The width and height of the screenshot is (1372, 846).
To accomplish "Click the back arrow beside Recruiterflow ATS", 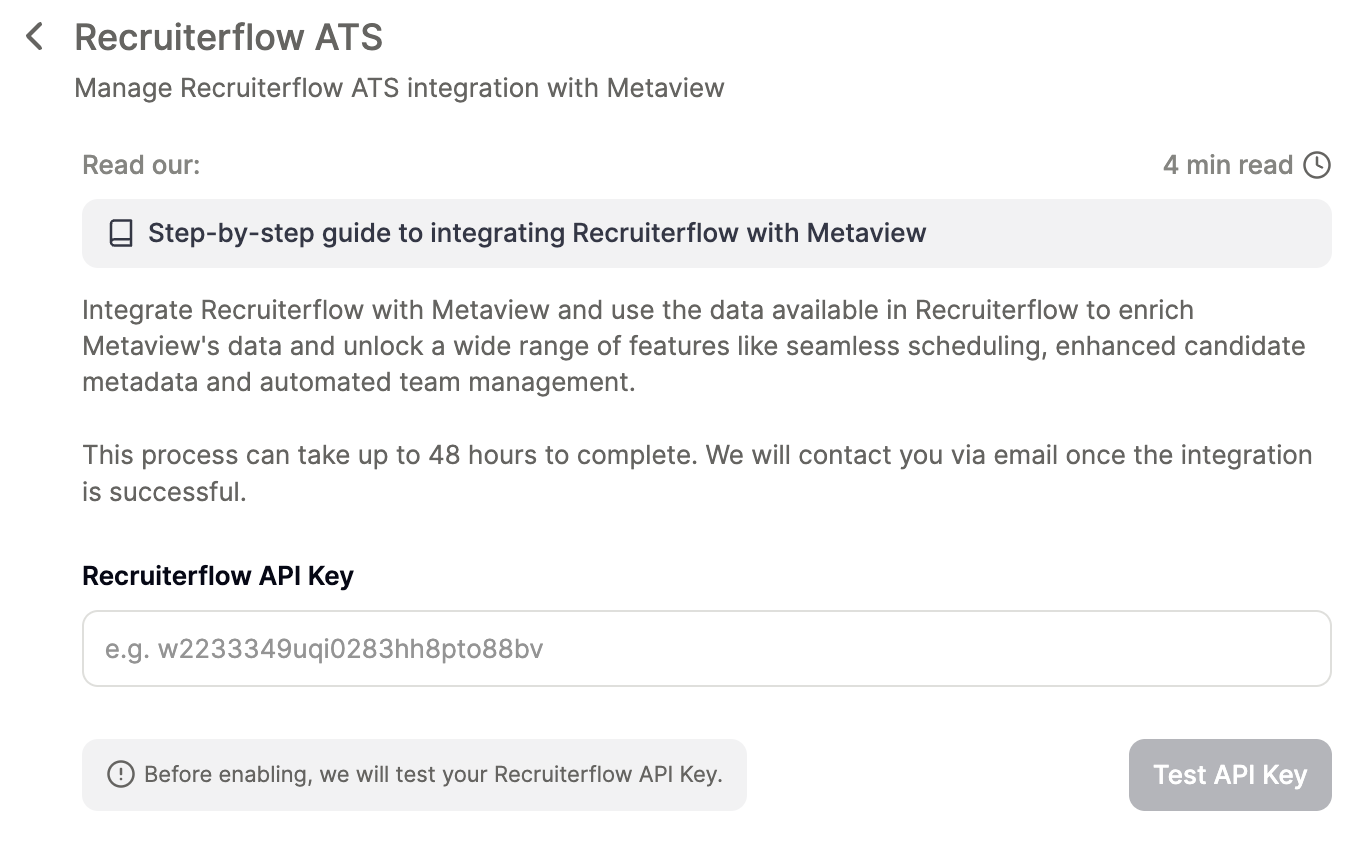I will click(x=35, y=38).
